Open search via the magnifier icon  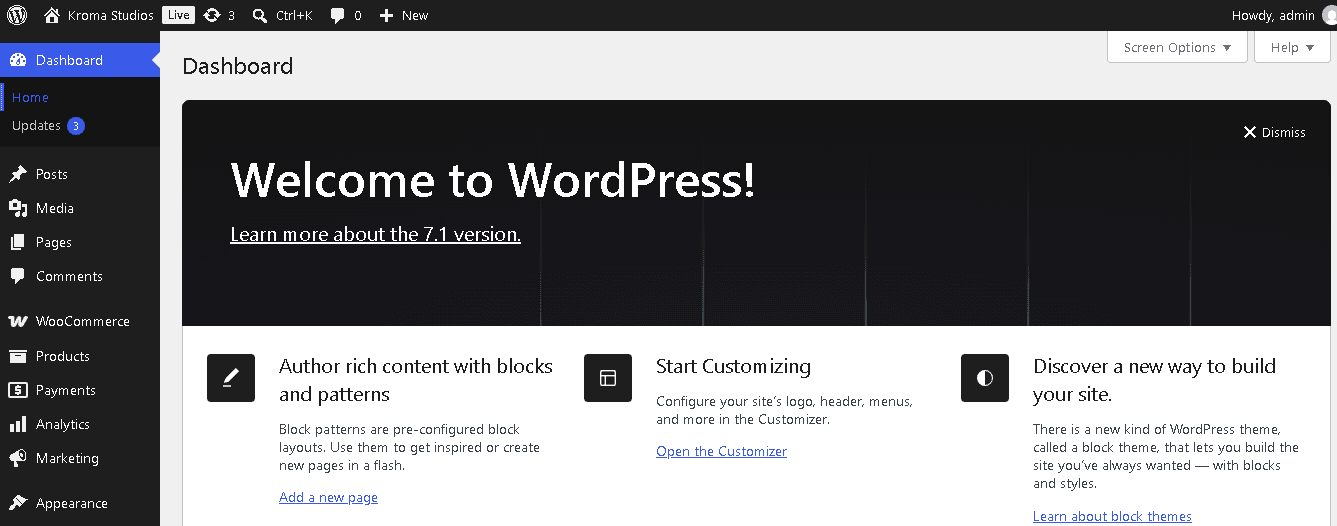click(x=260, y=16)
